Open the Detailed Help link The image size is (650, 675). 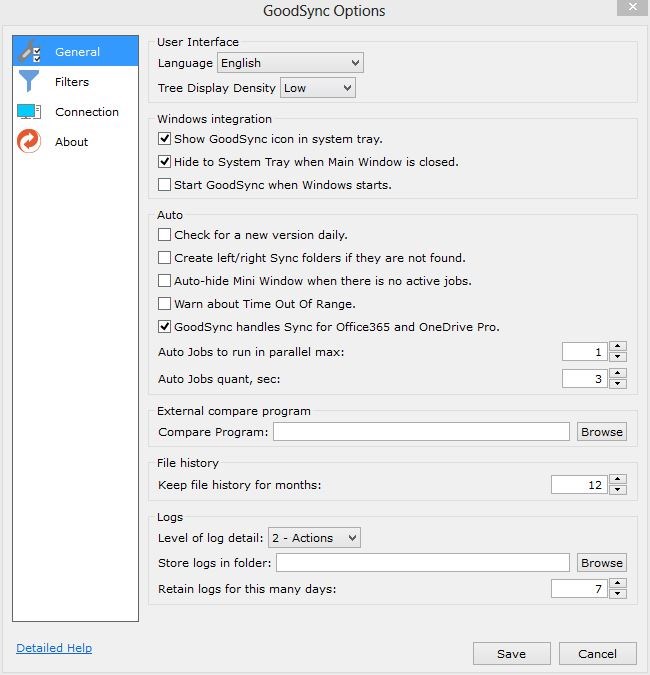(54, 648)
